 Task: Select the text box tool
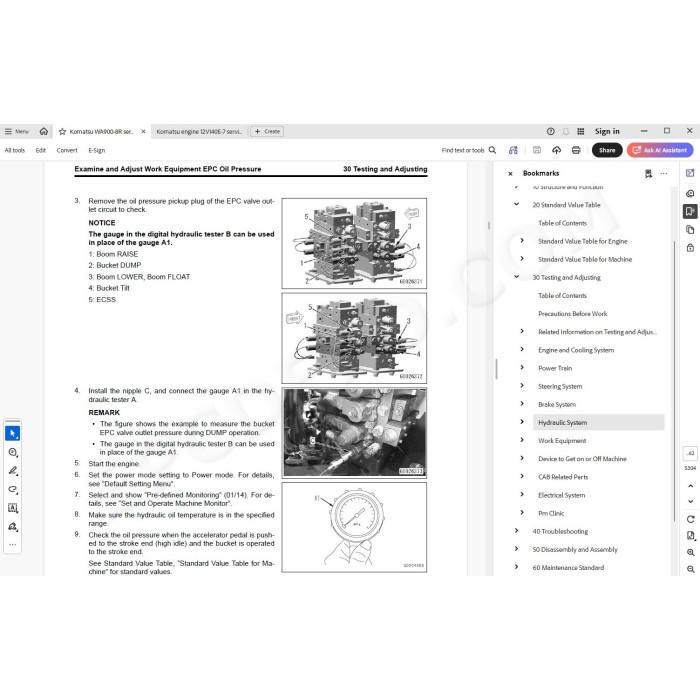pos(12,508)
